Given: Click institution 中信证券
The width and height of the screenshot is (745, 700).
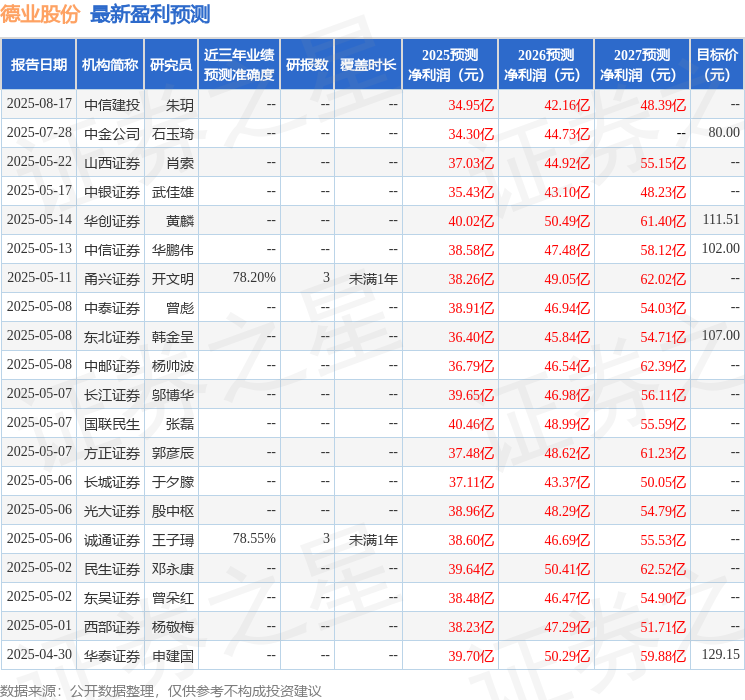Looking at the screenshot, I should (x=112, y=249).
